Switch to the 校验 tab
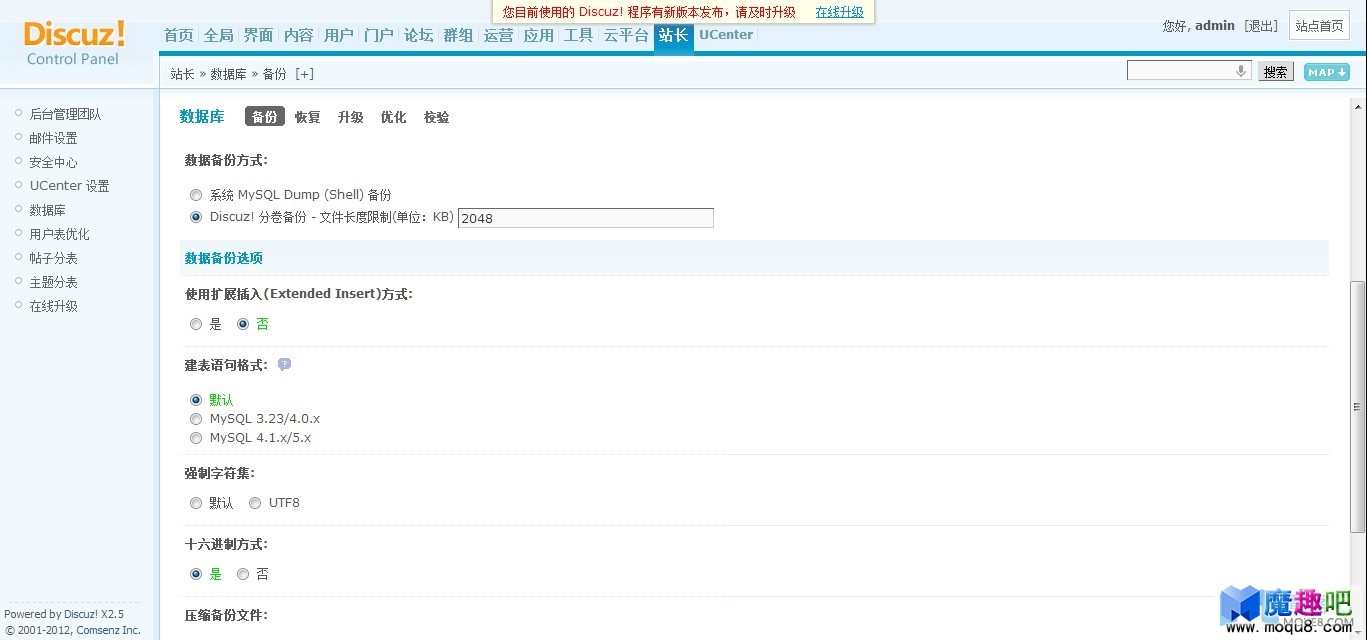This screenshot has width=1367, height=640. pos(437,117)
